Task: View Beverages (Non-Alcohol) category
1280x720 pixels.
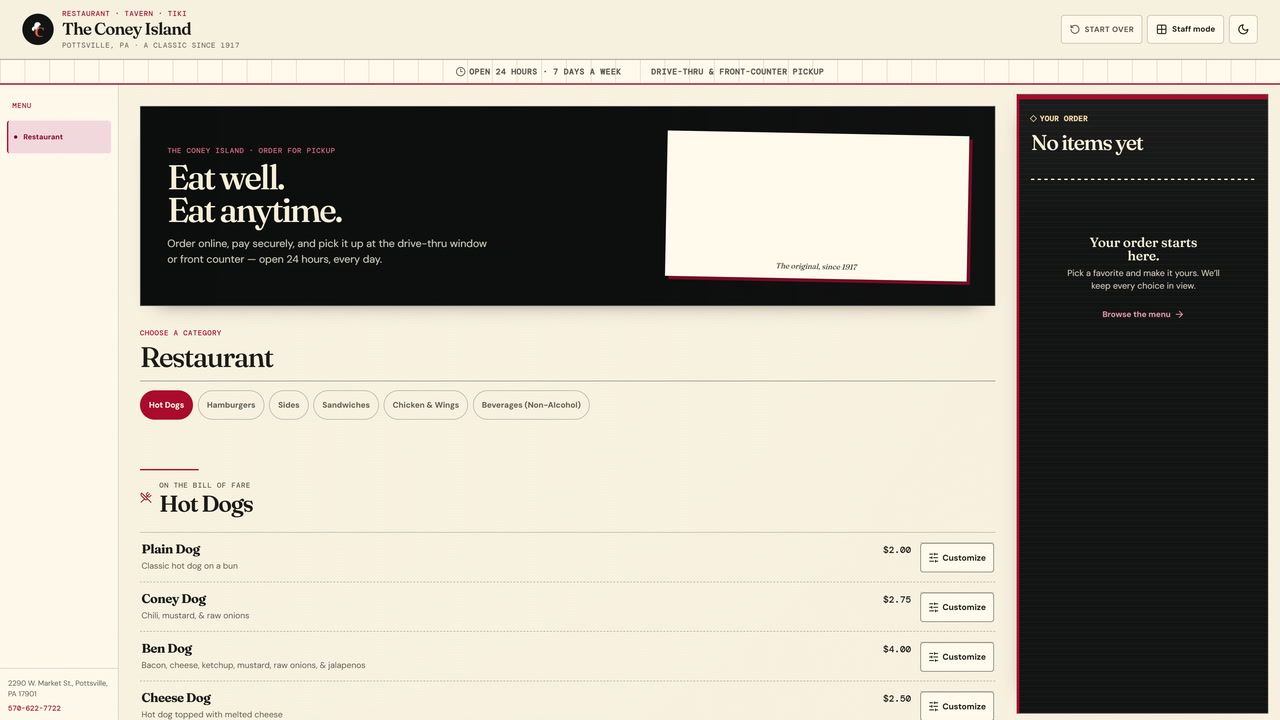Action: [531, 405]
